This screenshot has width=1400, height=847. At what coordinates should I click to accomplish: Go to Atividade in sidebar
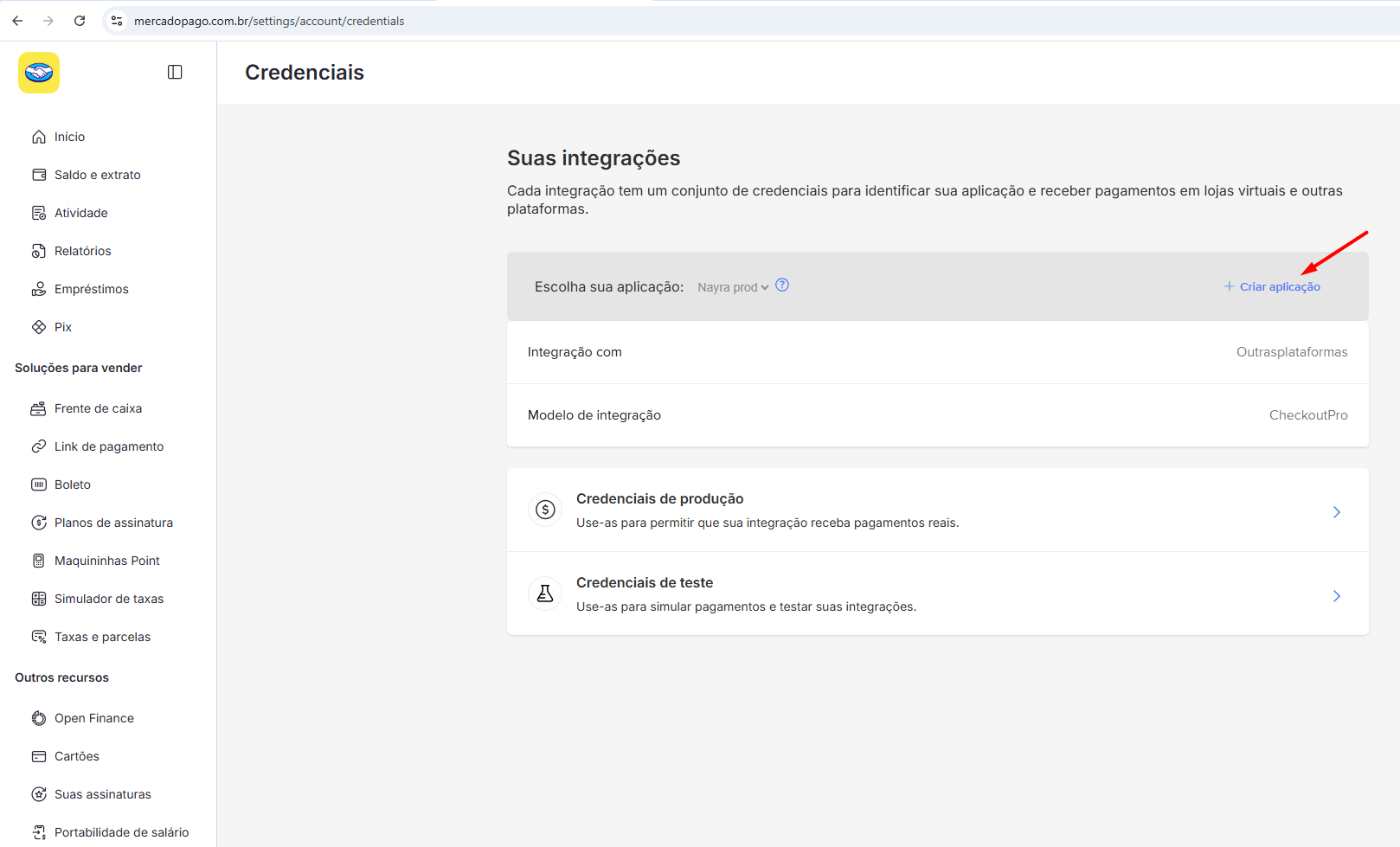tap(81, 213)
